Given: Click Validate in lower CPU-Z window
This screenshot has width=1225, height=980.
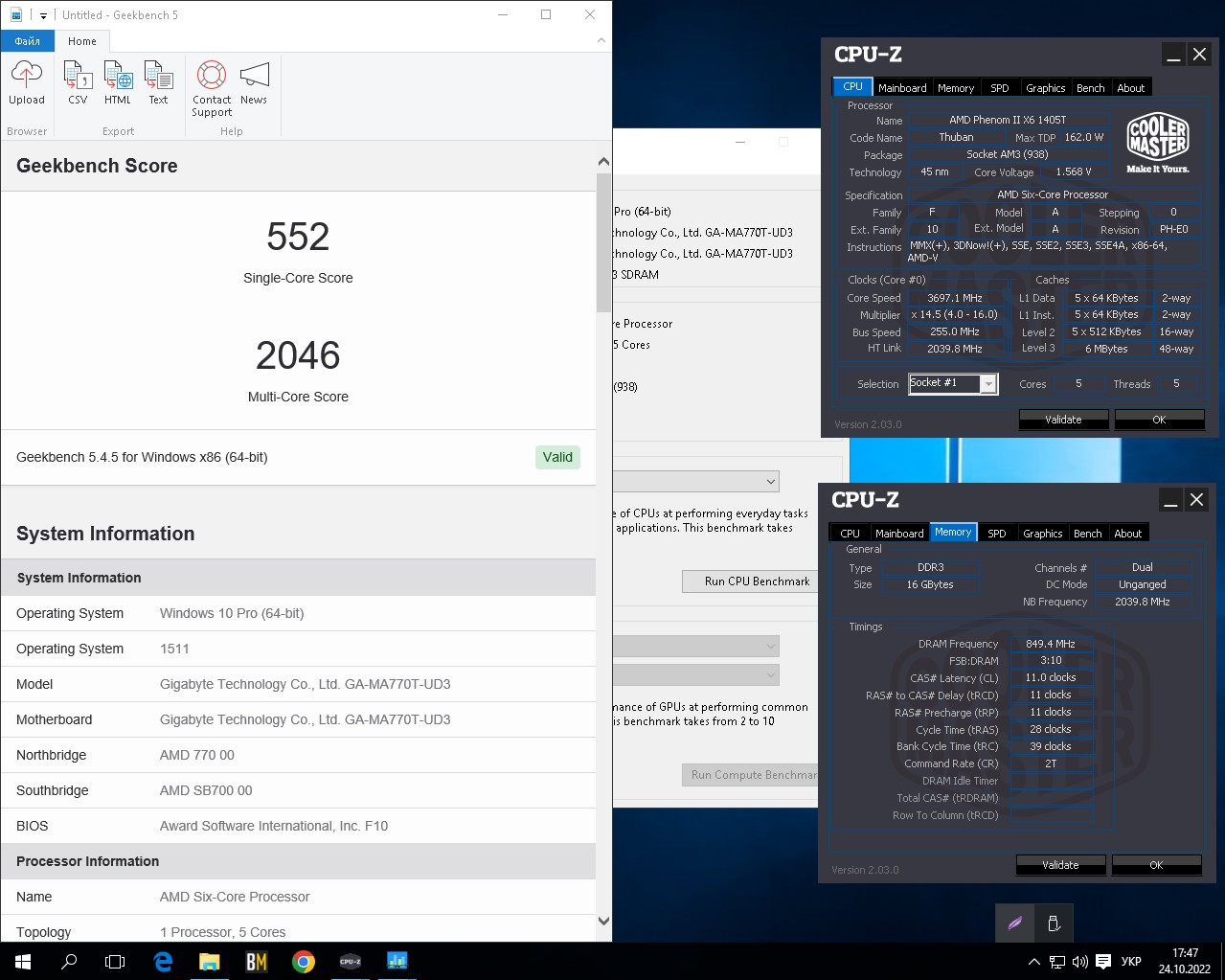Looking at the screenshot, I should point(1060,865).
